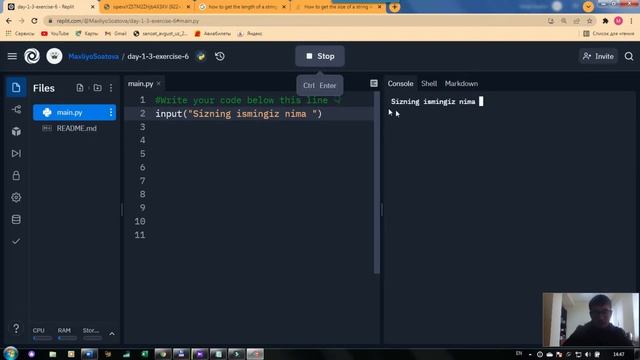Switch to the Console tab

pos(400,83)
